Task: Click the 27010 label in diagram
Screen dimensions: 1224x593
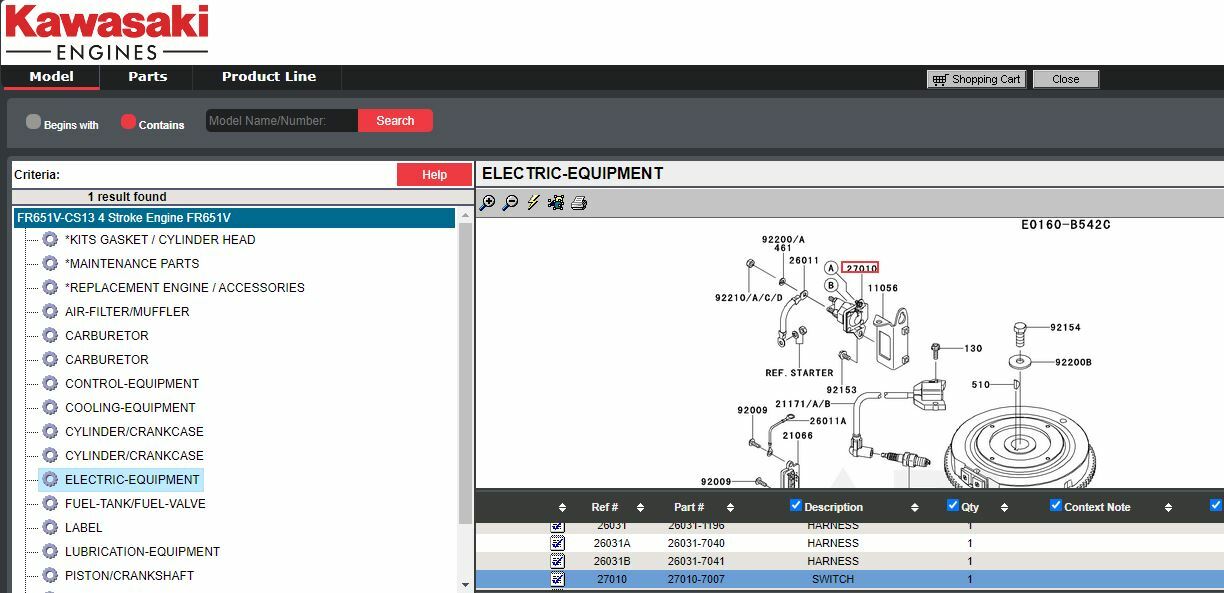Action: pyautogui.click(x=860, y=268)
